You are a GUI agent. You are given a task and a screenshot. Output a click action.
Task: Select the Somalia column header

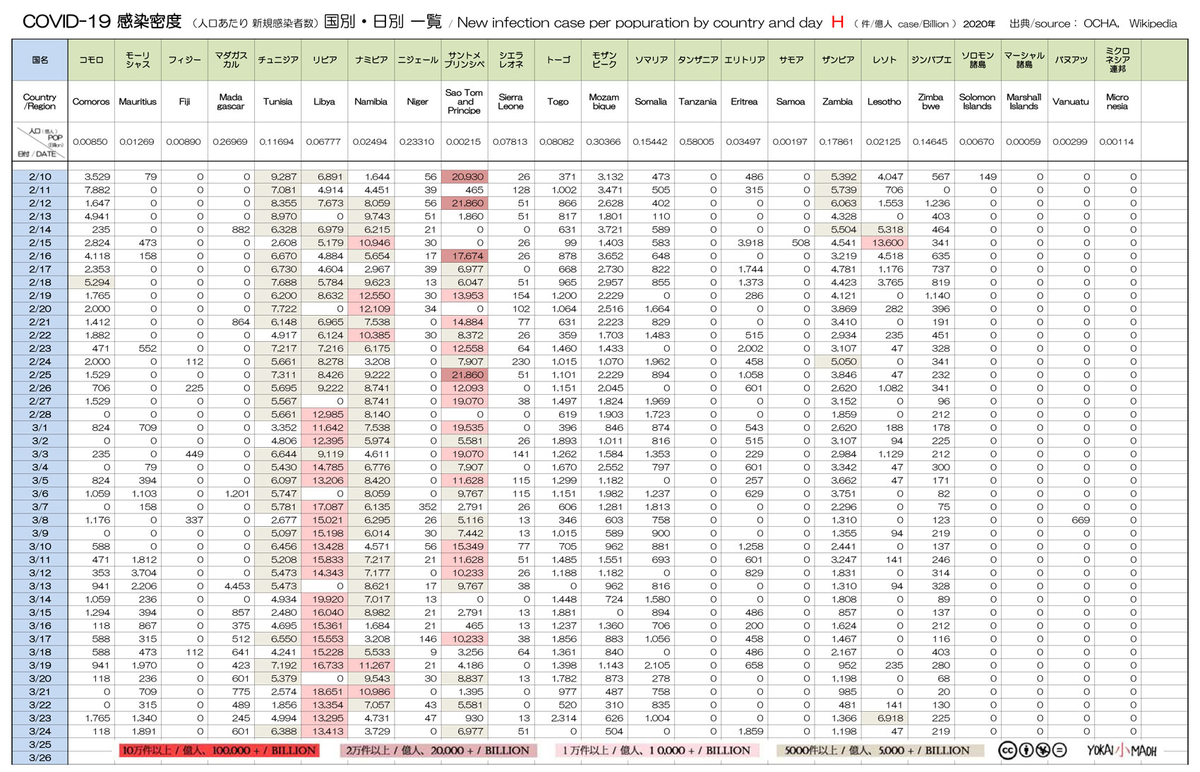[651, 102]
